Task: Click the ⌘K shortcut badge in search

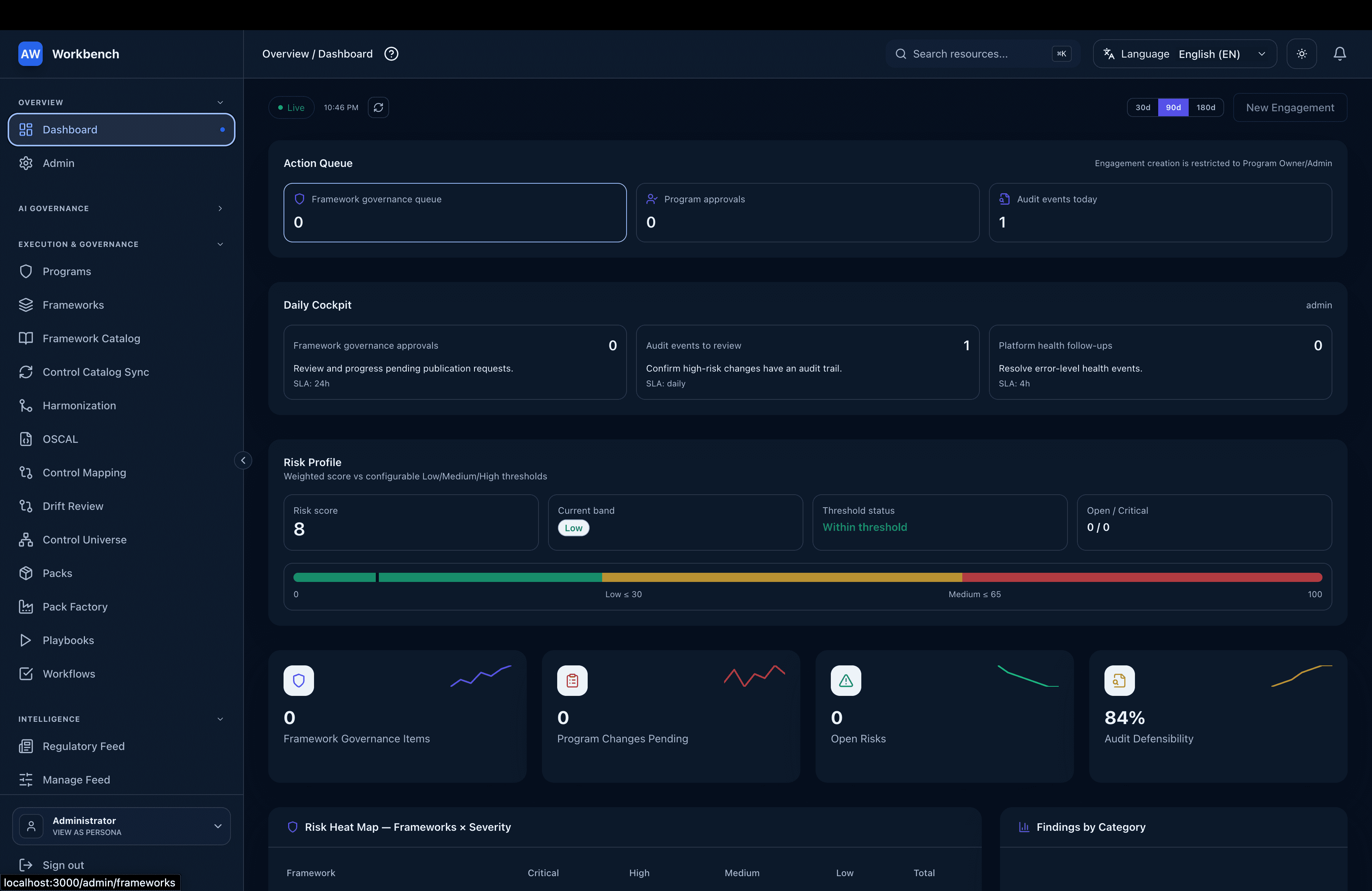Action: [x=1061, y=54]
